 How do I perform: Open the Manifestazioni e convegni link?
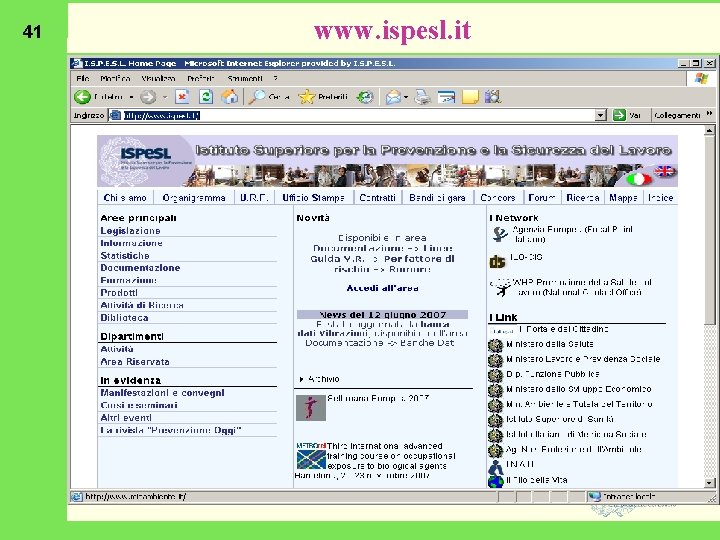coord(163,393)
